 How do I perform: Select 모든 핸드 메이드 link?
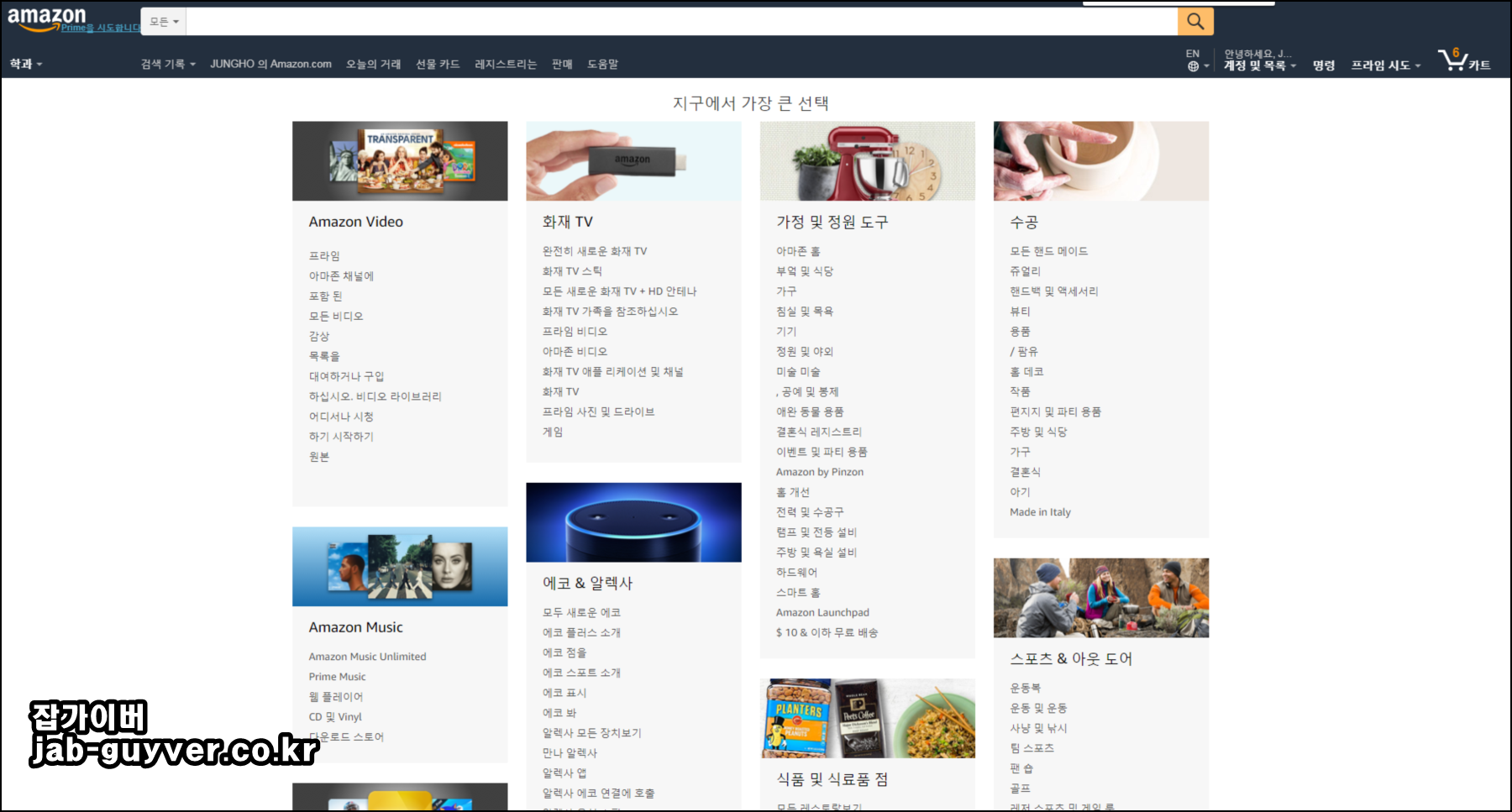[1048, 251]
